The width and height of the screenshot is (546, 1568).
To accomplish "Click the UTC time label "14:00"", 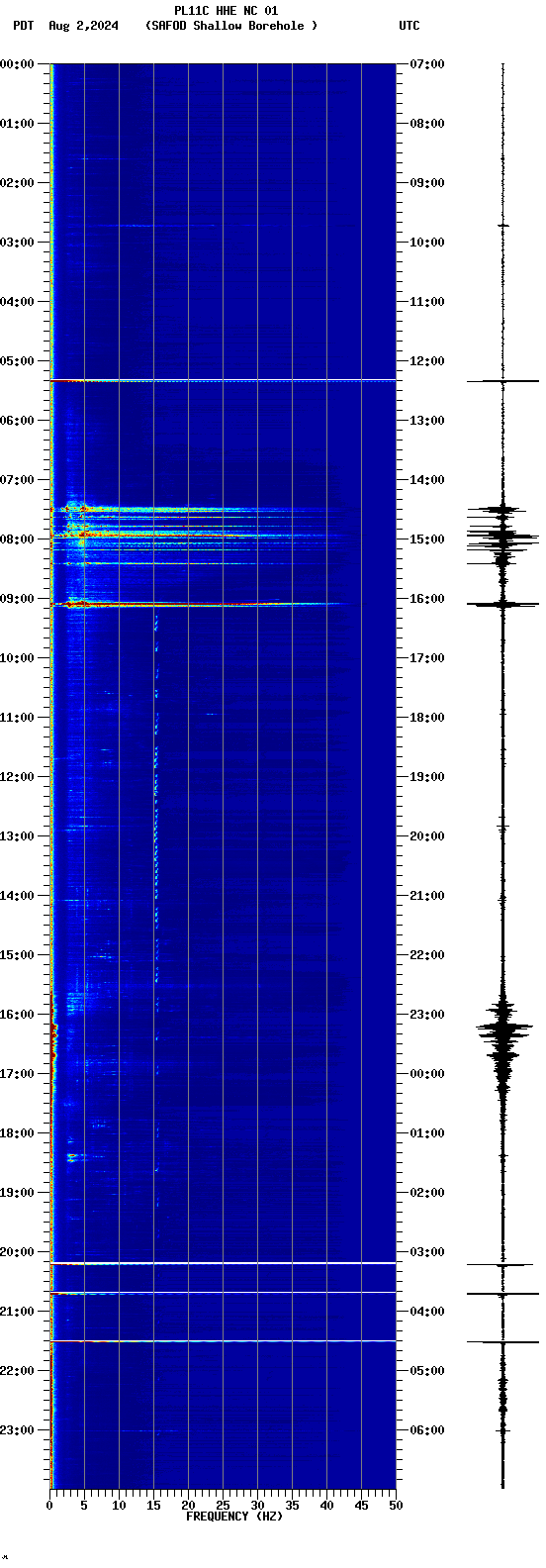I will tap(427, 480).
